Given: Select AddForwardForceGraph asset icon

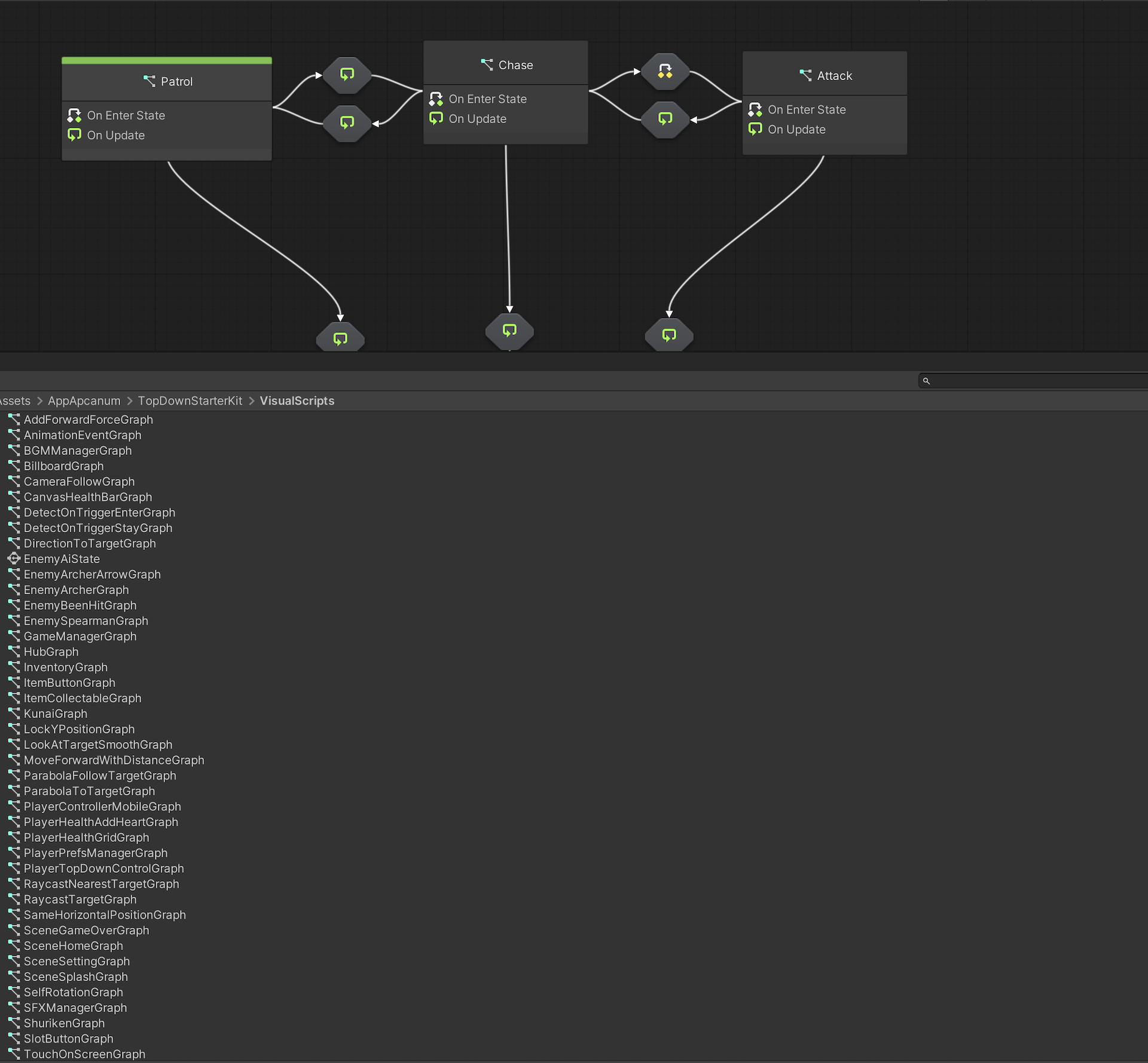Looking at the screenshot, I should click(14, 420).
